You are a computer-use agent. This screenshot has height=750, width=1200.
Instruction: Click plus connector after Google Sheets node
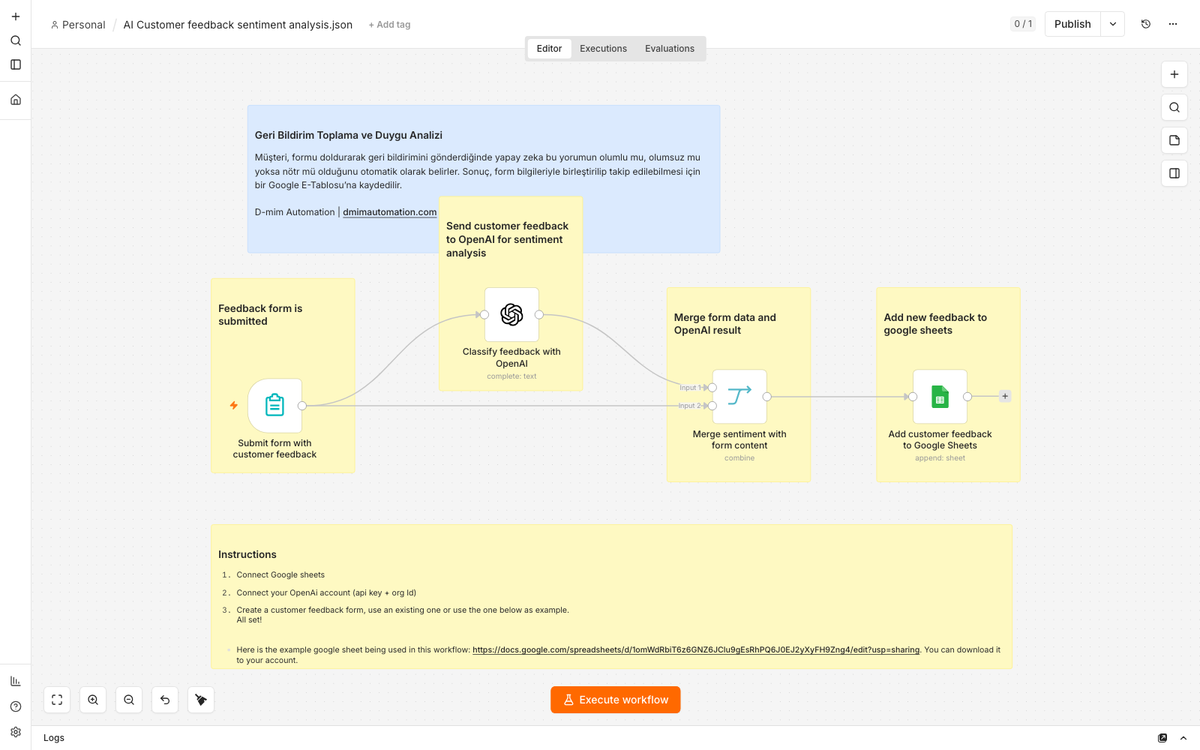pos(1005,396)
